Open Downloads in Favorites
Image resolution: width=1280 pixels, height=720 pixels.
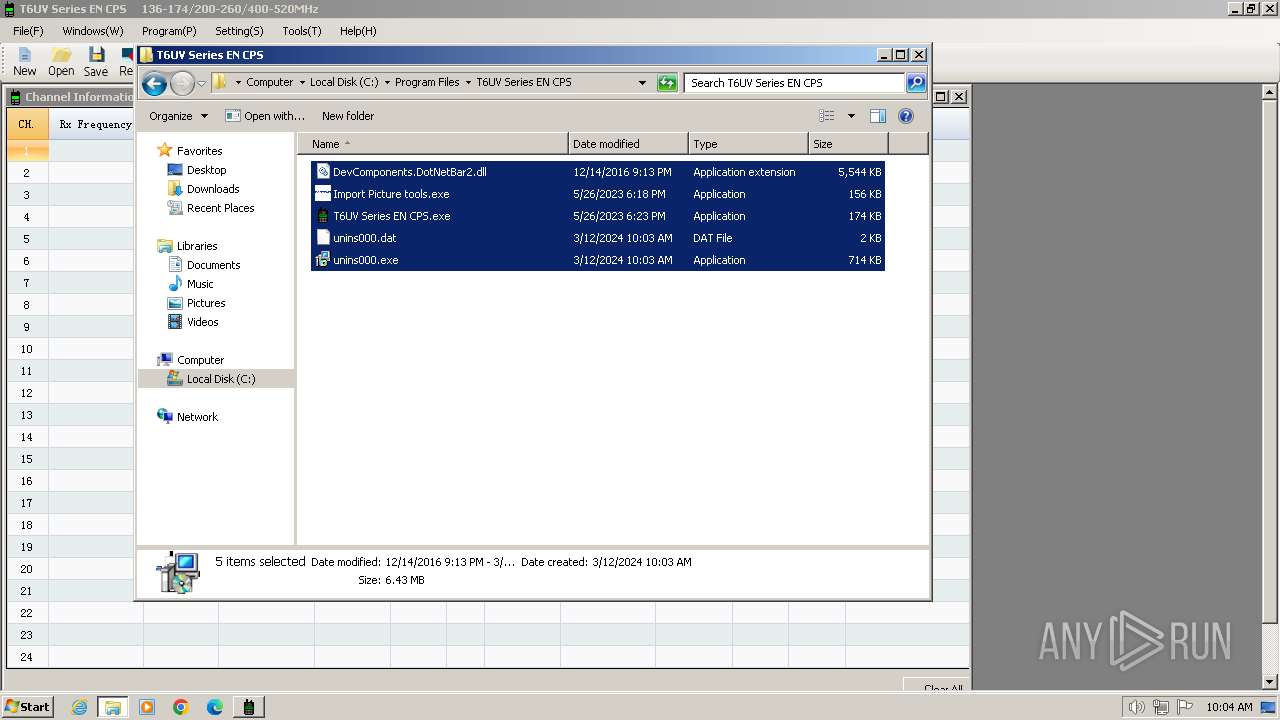click(212, 189)
